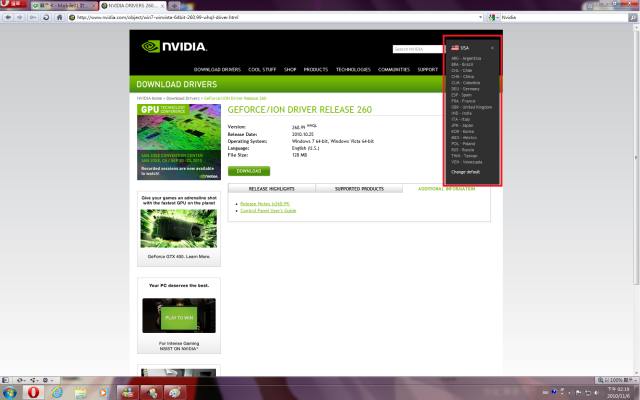Choose ARG - Argentina from country list
The width and height of the screenshot is (640, 400).
(x=466, y=58)
